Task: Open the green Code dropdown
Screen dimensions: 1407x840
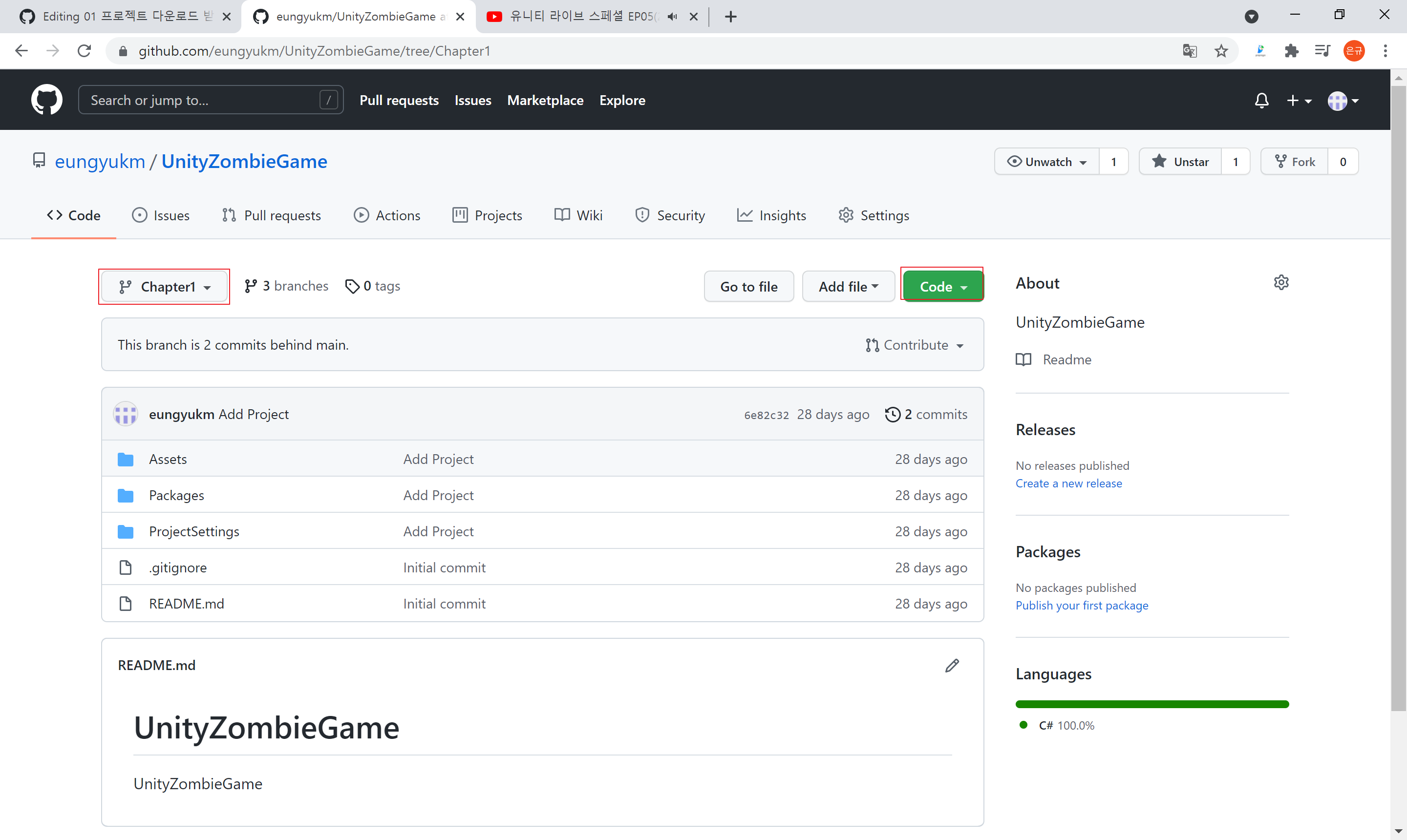Action: [943, 287]
